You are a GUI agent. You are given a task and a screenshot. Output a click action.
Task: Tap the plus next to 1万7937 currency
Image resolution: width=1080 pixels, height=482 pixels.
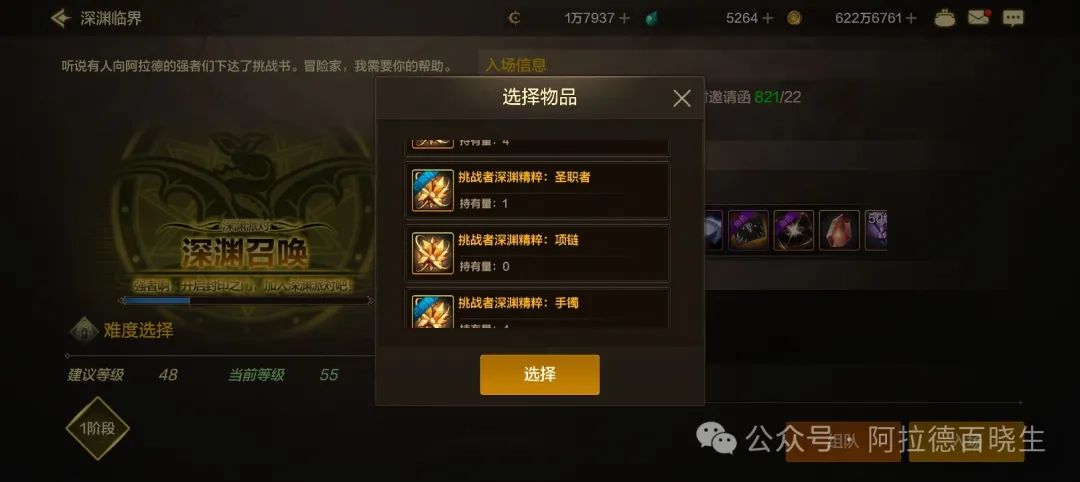point(624,19)
